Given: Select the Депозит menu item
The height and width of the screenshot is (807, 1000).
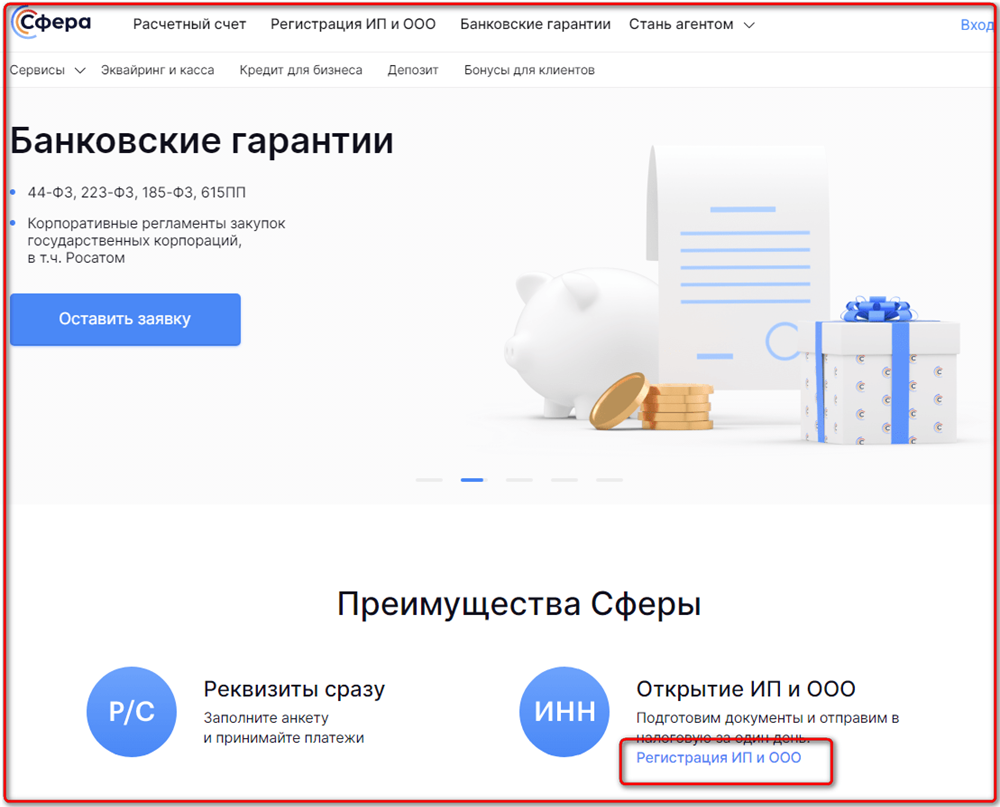Looking at the screenshot, I should click(413, 70).
